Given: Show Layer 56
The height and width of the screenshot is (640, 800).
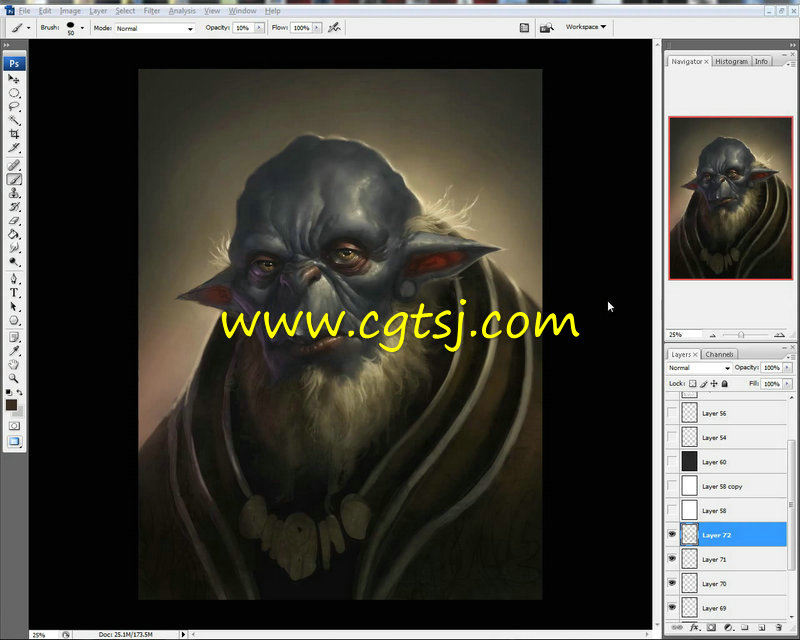Looking at the screenshot, I should coord(672,413).
